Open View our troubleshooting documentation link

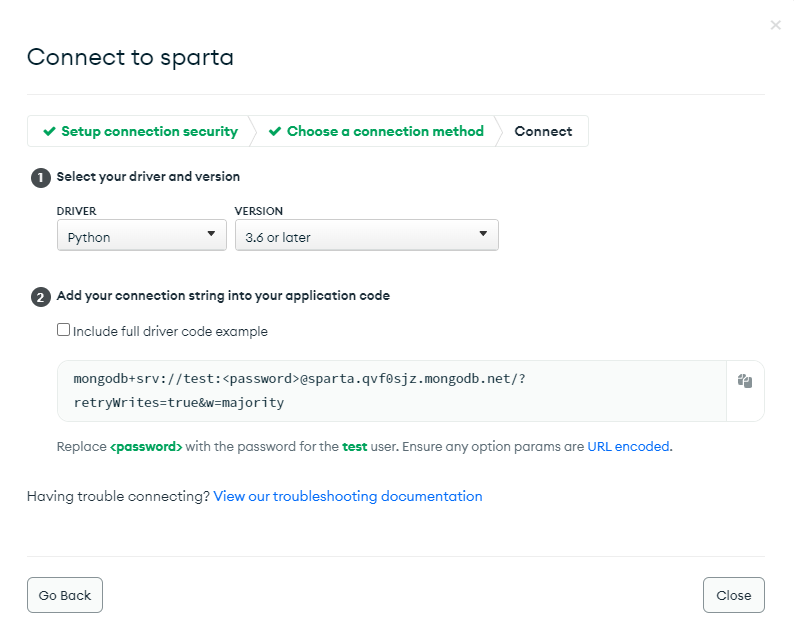click(348, 496)
